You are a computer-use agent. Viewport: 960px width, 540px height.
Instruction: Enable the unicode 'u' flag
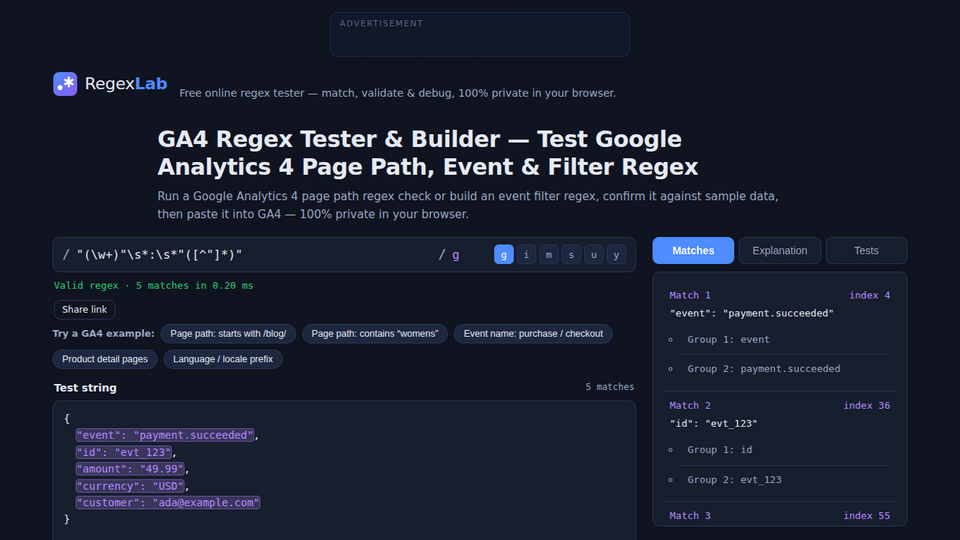(594, 255)
